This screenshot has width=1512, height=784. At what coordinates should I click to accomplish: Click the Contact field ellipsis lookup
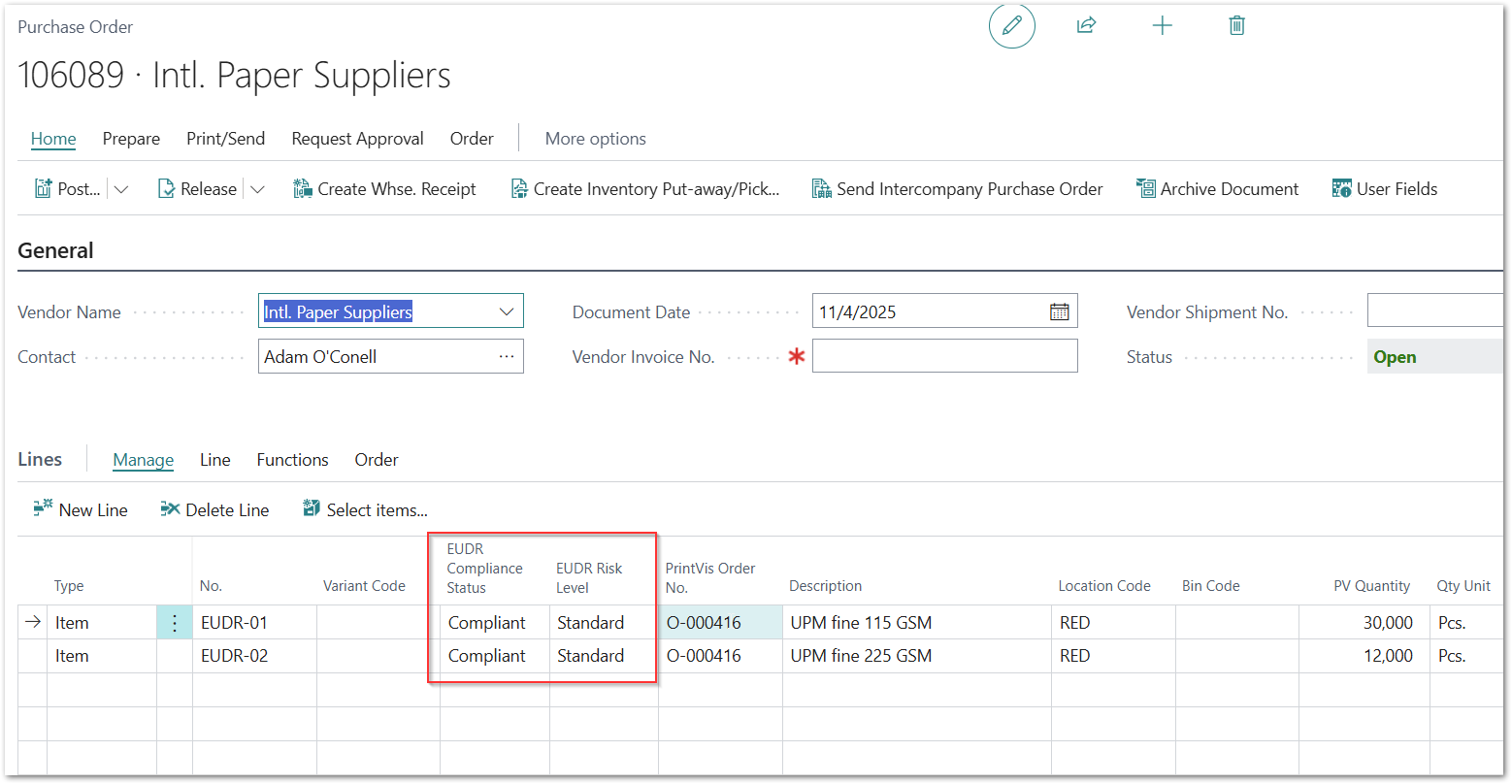click(x=506, y=357)
